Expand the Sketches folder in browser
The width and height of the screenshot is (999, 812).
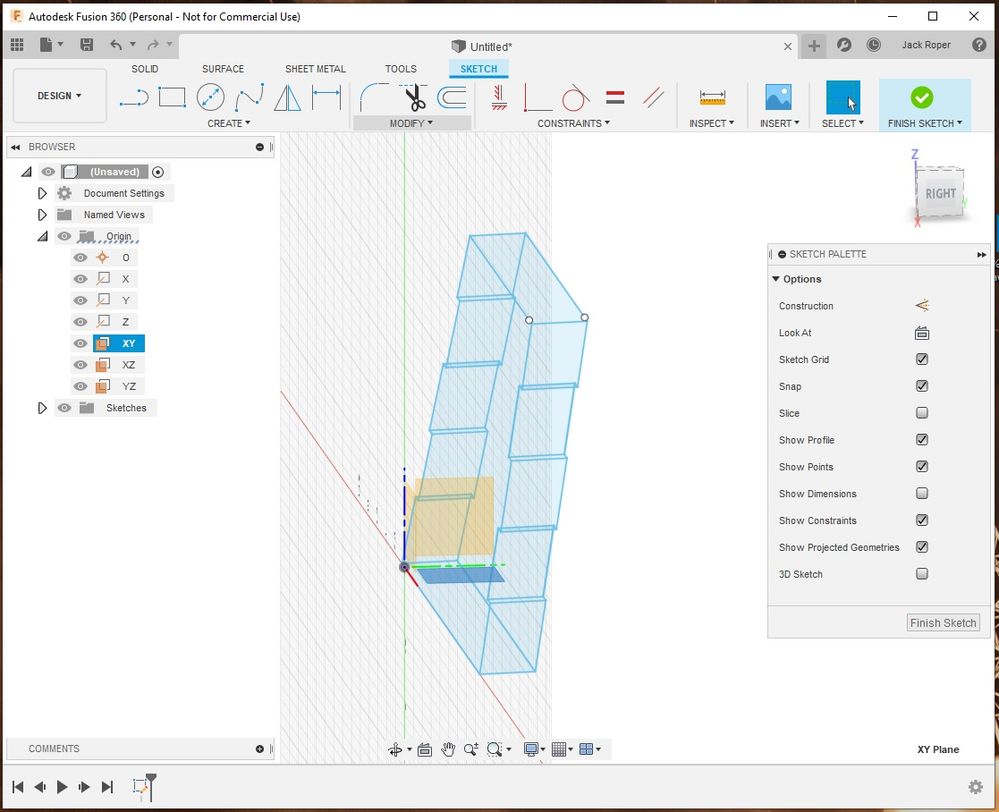[x=42, y=408]
